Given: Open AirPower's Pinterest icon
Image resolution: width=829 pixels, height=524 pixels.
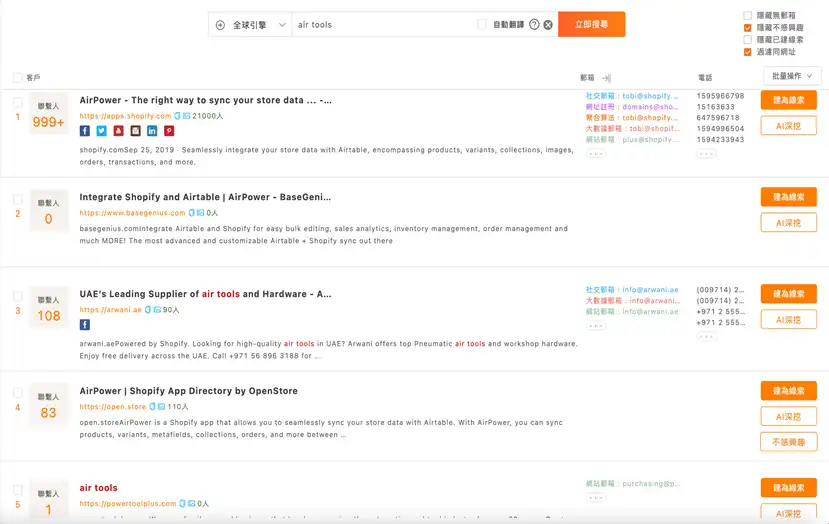Looking at the screenshot, I should [169, 131].
